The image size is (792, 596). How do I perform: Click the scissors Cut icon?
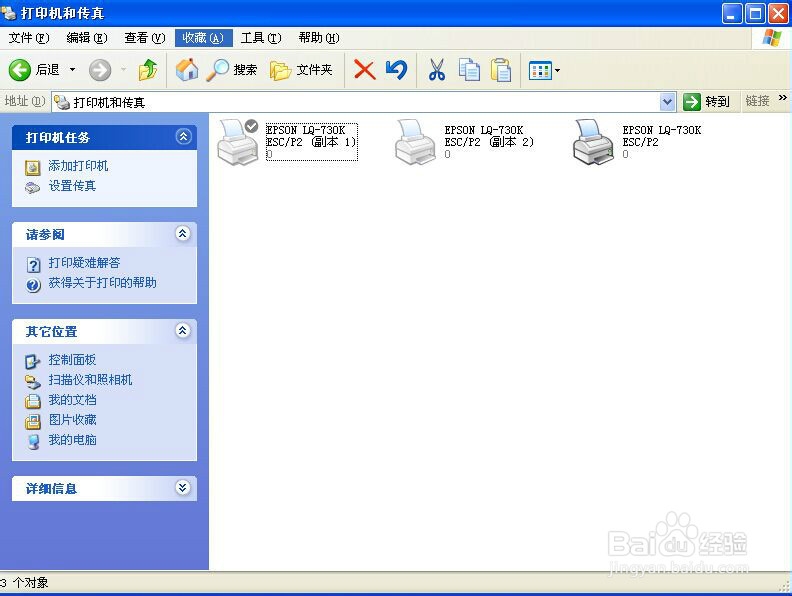coord(437,70)
